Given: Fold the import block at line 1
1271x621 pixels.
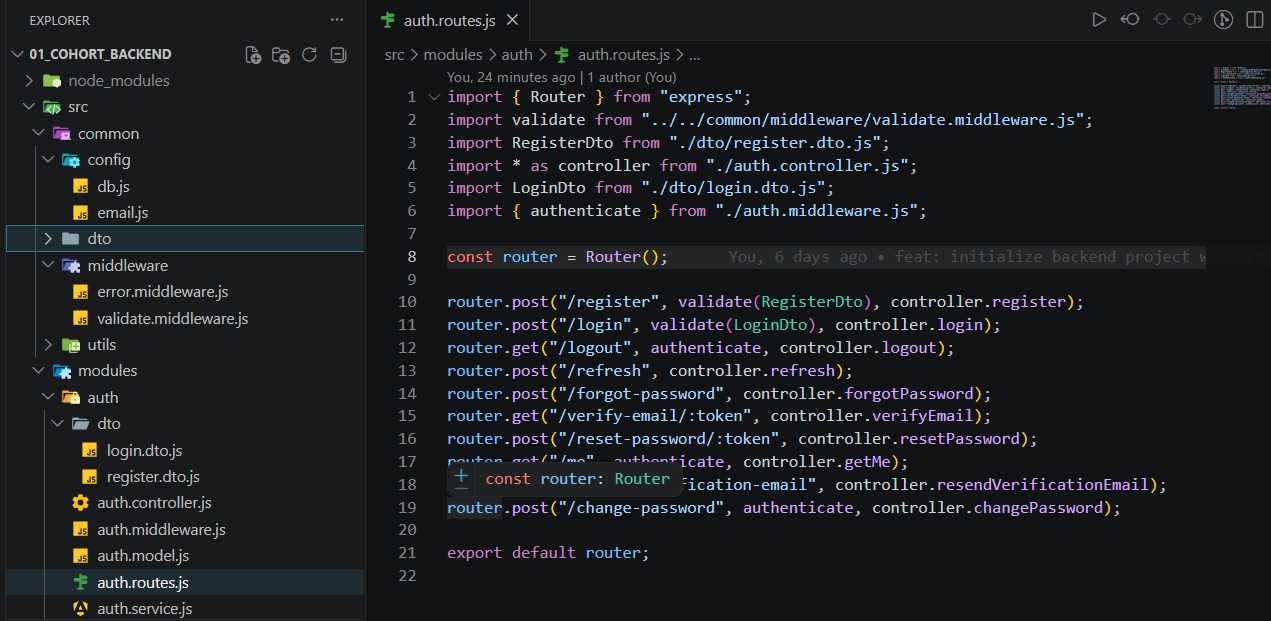Looking at the screenshot, I should [434, 97].
